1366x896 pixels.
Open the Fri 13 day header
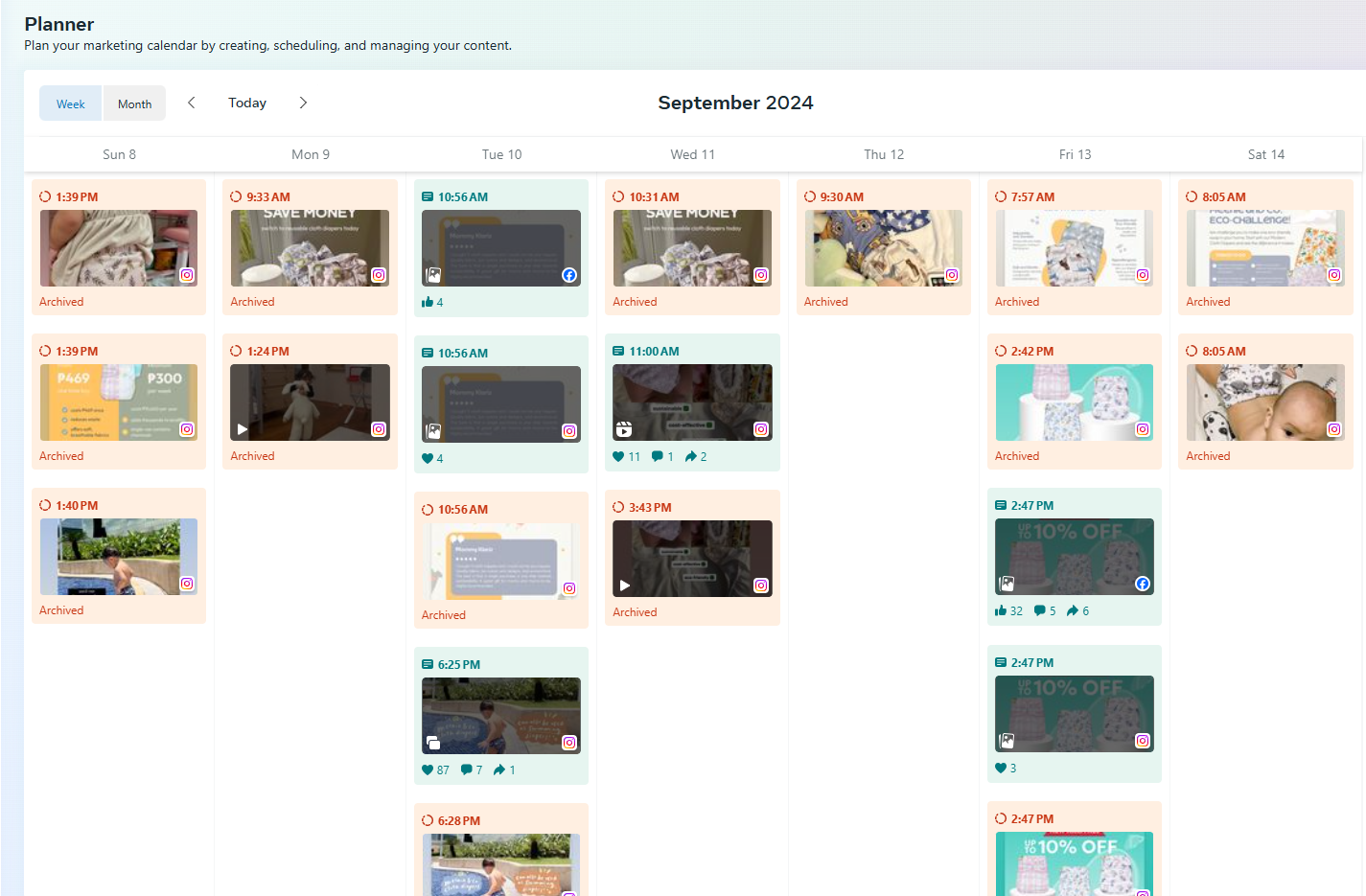(x=1075, y=154)
